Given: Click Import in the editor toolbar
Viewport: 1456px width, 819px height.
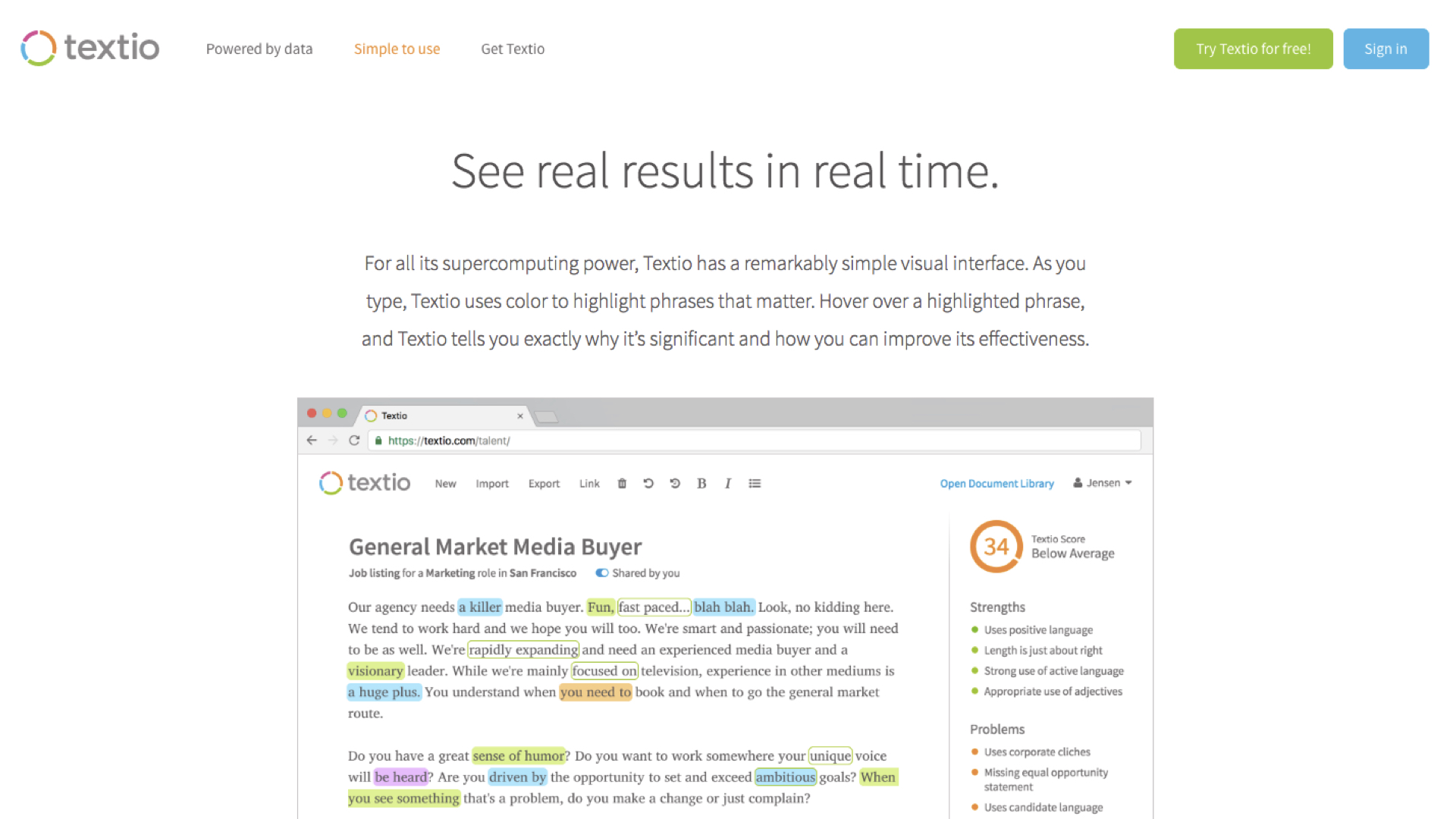Looking at the screenshot, I should point(492,483).
